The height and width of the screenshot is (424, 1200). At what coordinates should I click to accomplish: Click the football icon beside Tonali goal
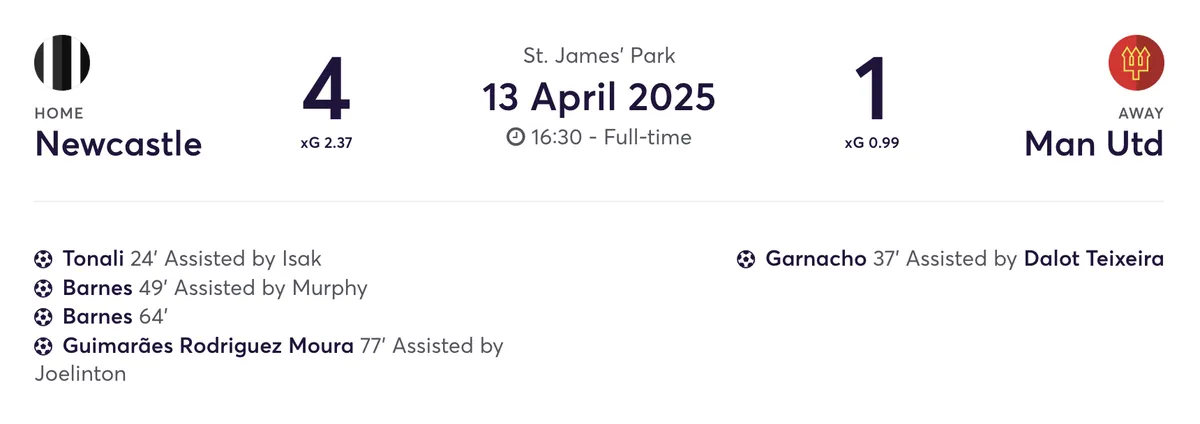43,259
